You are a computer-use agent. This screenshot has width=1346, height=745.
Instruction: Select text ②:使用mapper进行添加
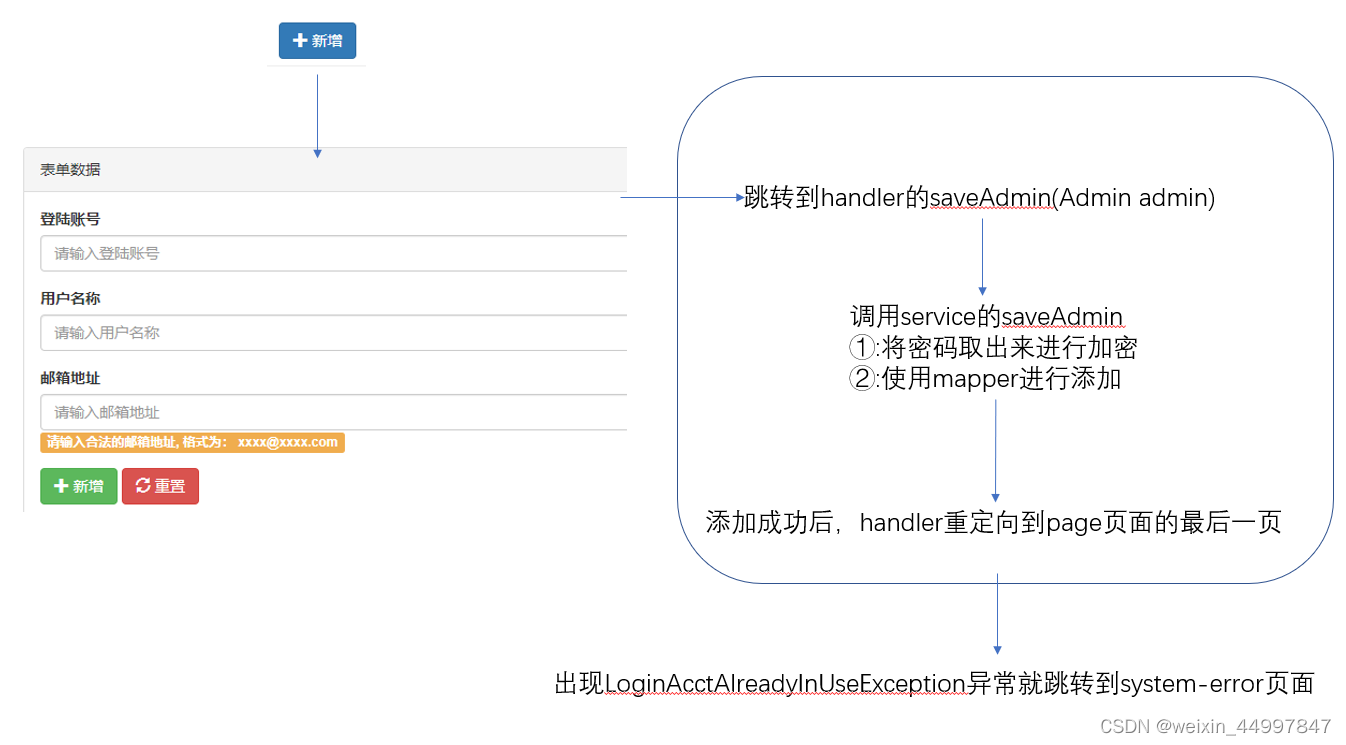point(985,379)
